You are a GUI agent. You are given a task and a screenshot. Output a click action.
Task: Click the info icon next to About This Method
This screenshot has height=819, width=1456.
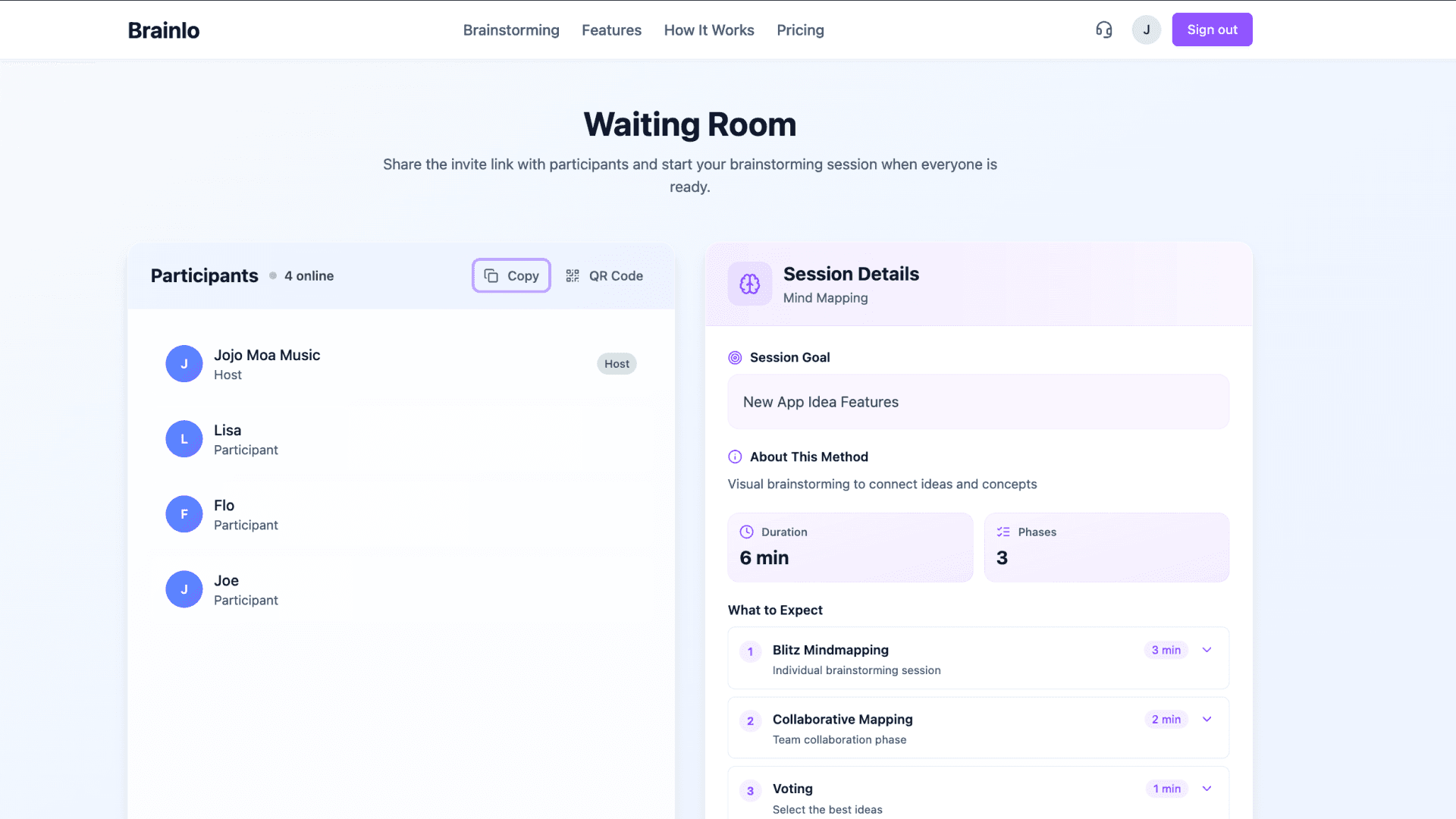pyautogui.click(x=733, y=457)
